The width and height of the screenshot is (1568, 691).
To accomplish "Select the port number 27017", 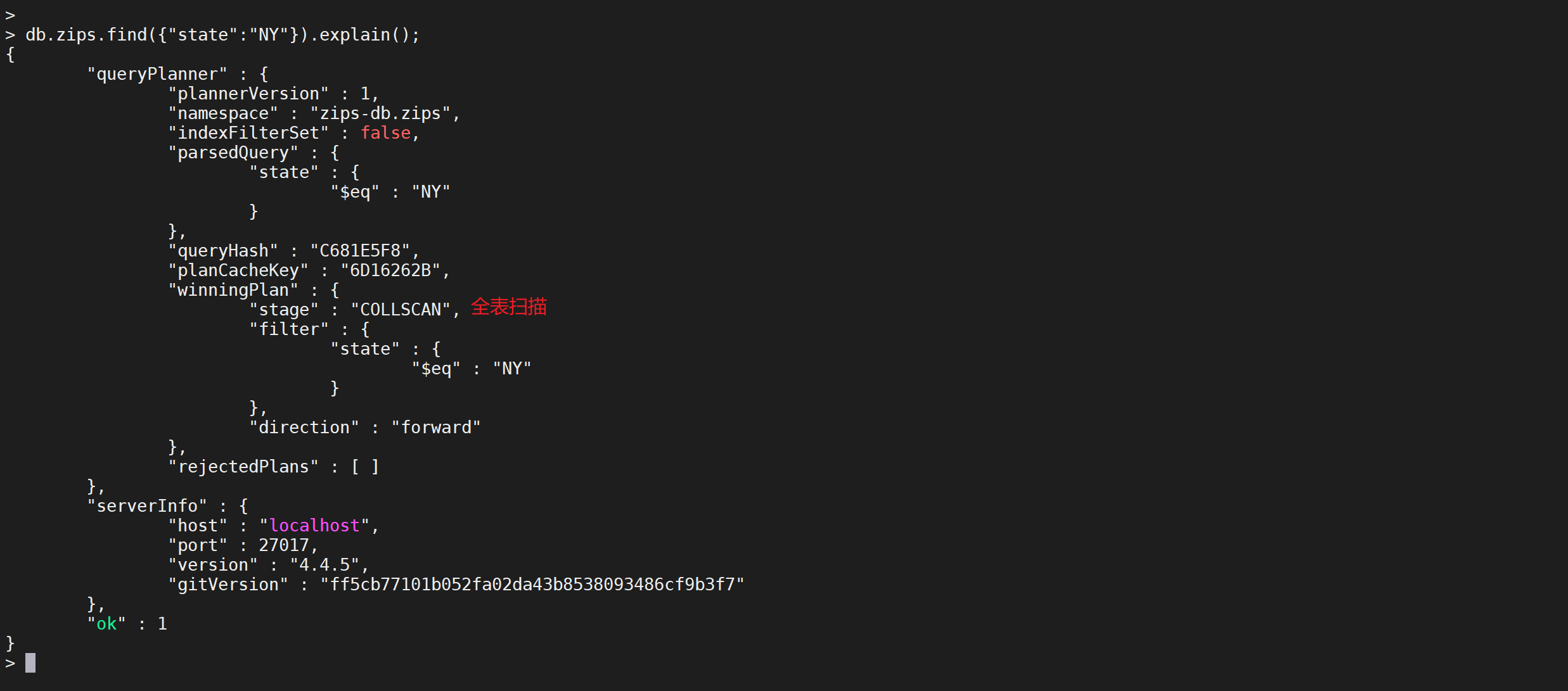I will coord(283,545).
